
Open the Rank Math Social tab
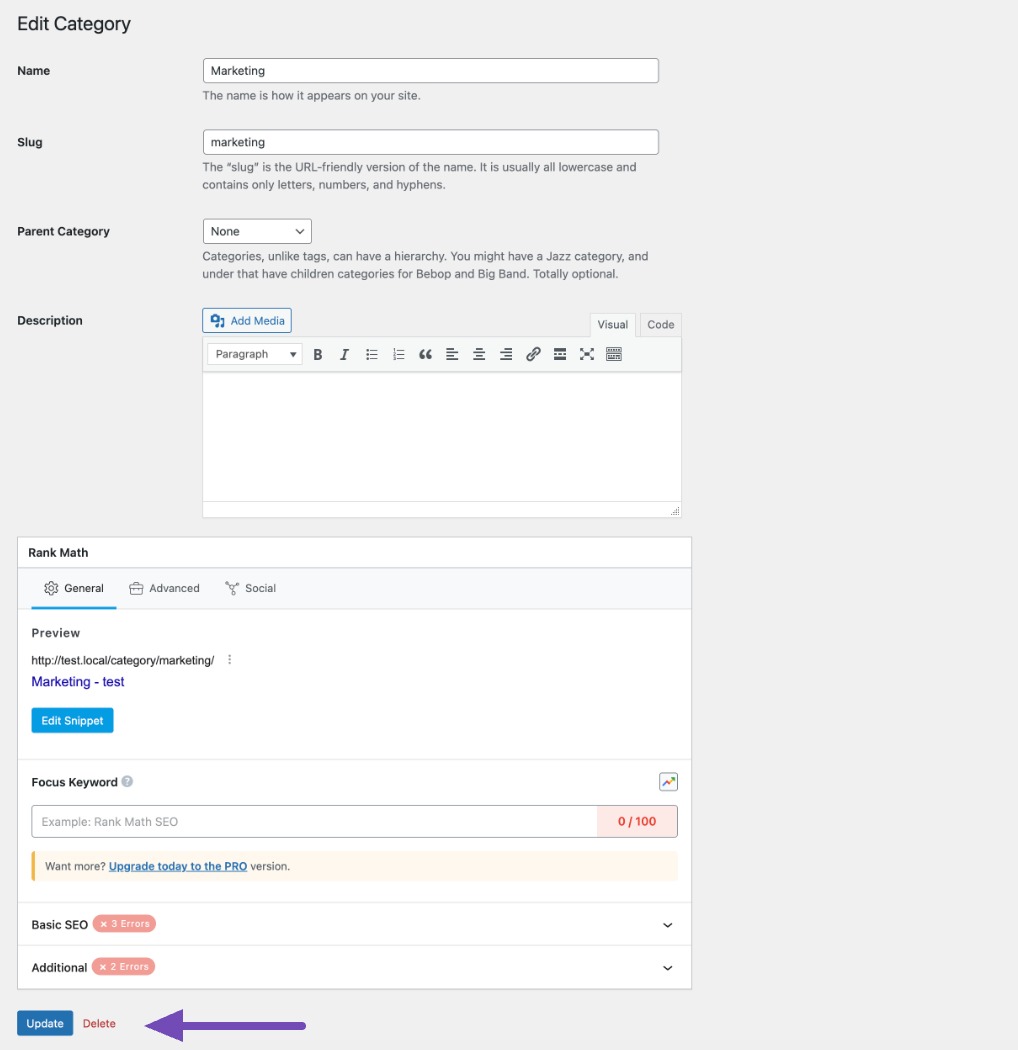[250, 589]
